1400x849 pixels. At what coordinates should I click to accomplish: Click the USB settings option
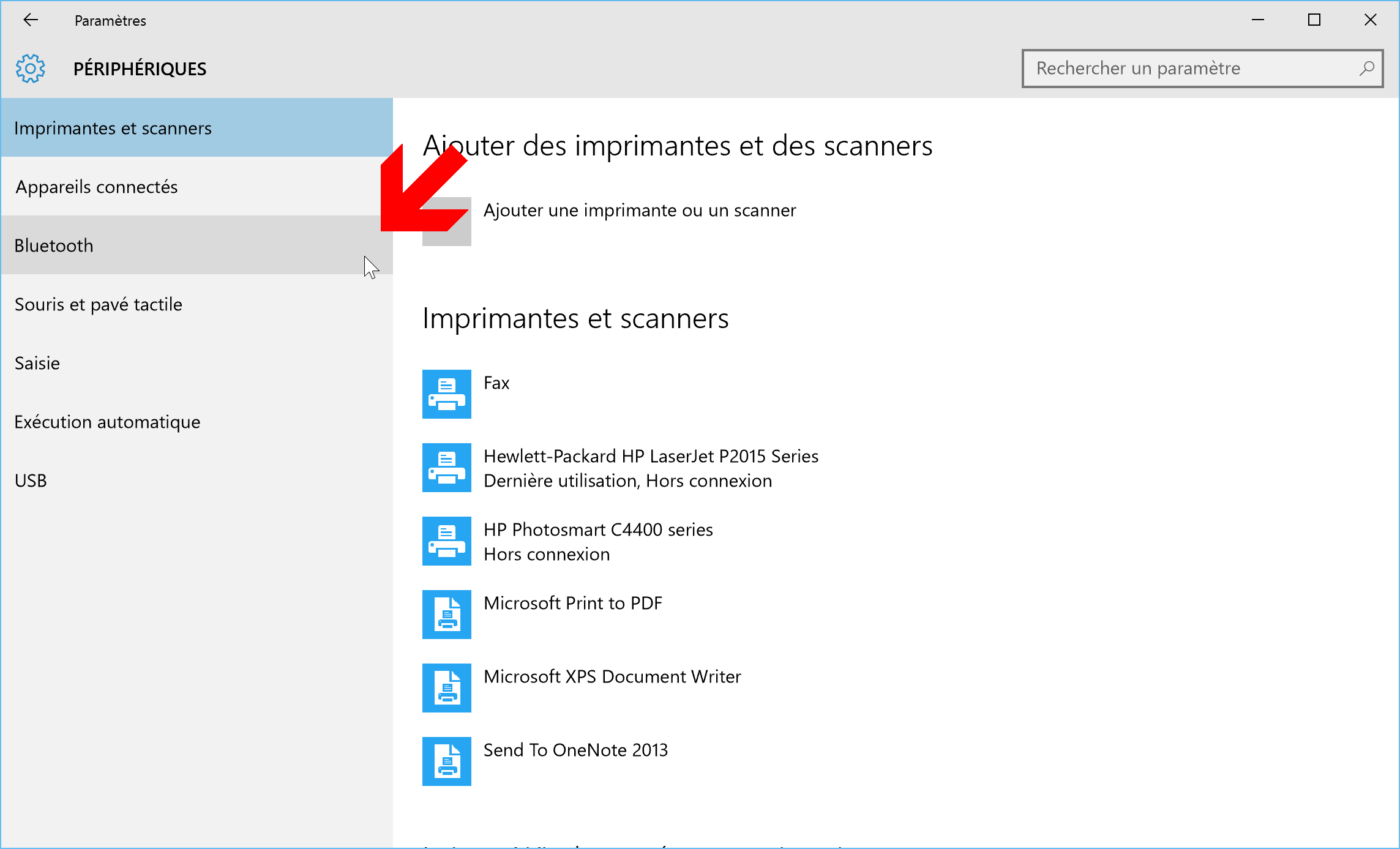pyautogui.click(x=30, y=479)
